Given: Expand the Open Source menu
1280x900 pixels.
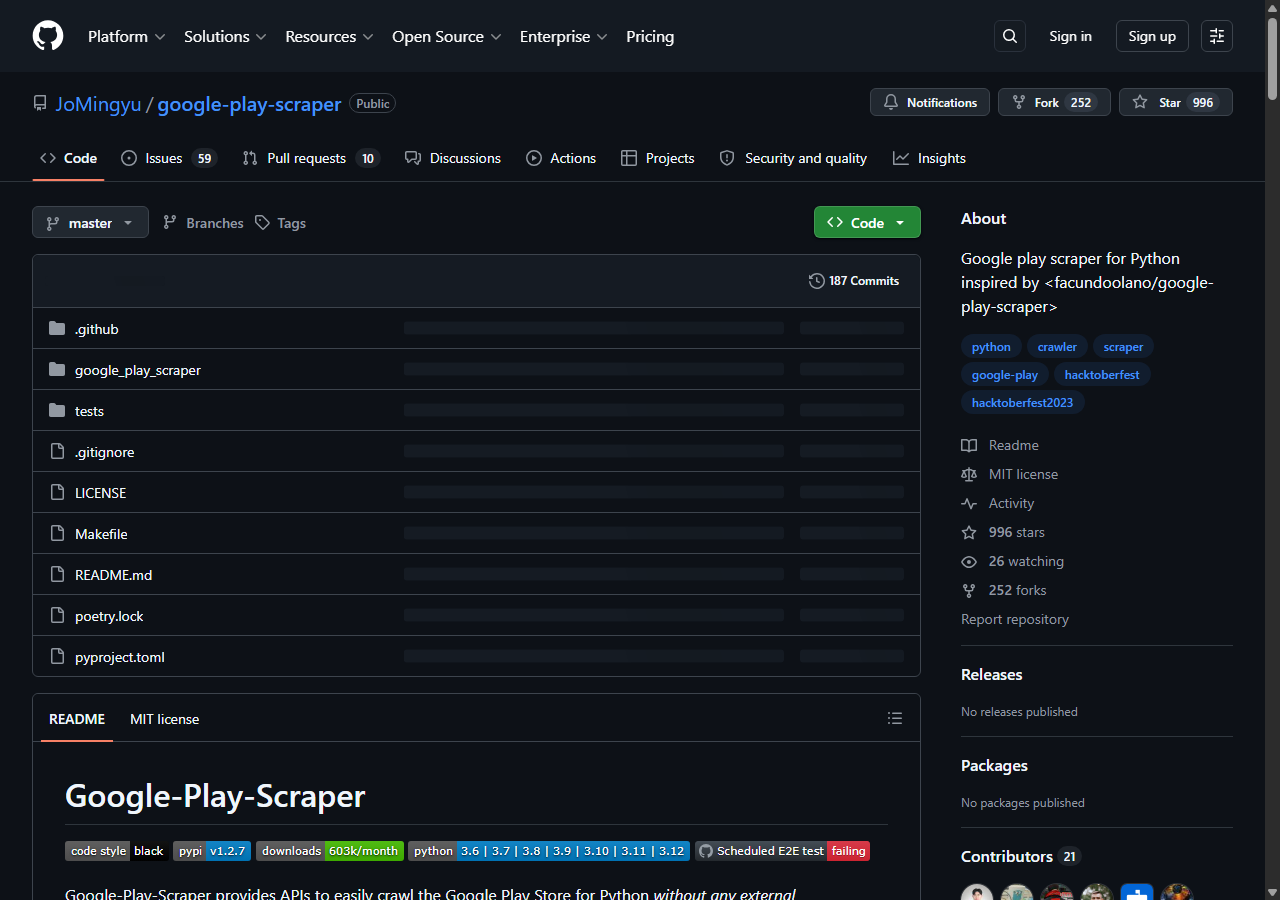Looking at the screenshot, I should click(x=445, y=36).
